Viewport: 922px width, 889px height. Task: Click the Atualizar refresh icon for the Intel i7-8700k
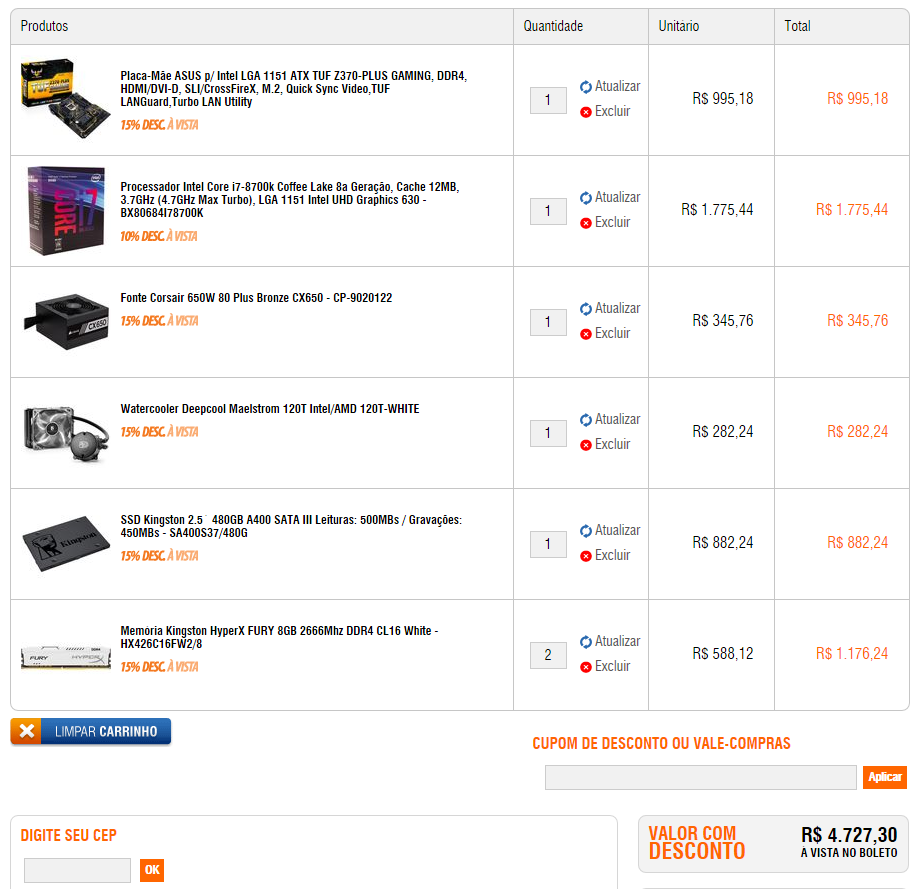coord(586,198)
